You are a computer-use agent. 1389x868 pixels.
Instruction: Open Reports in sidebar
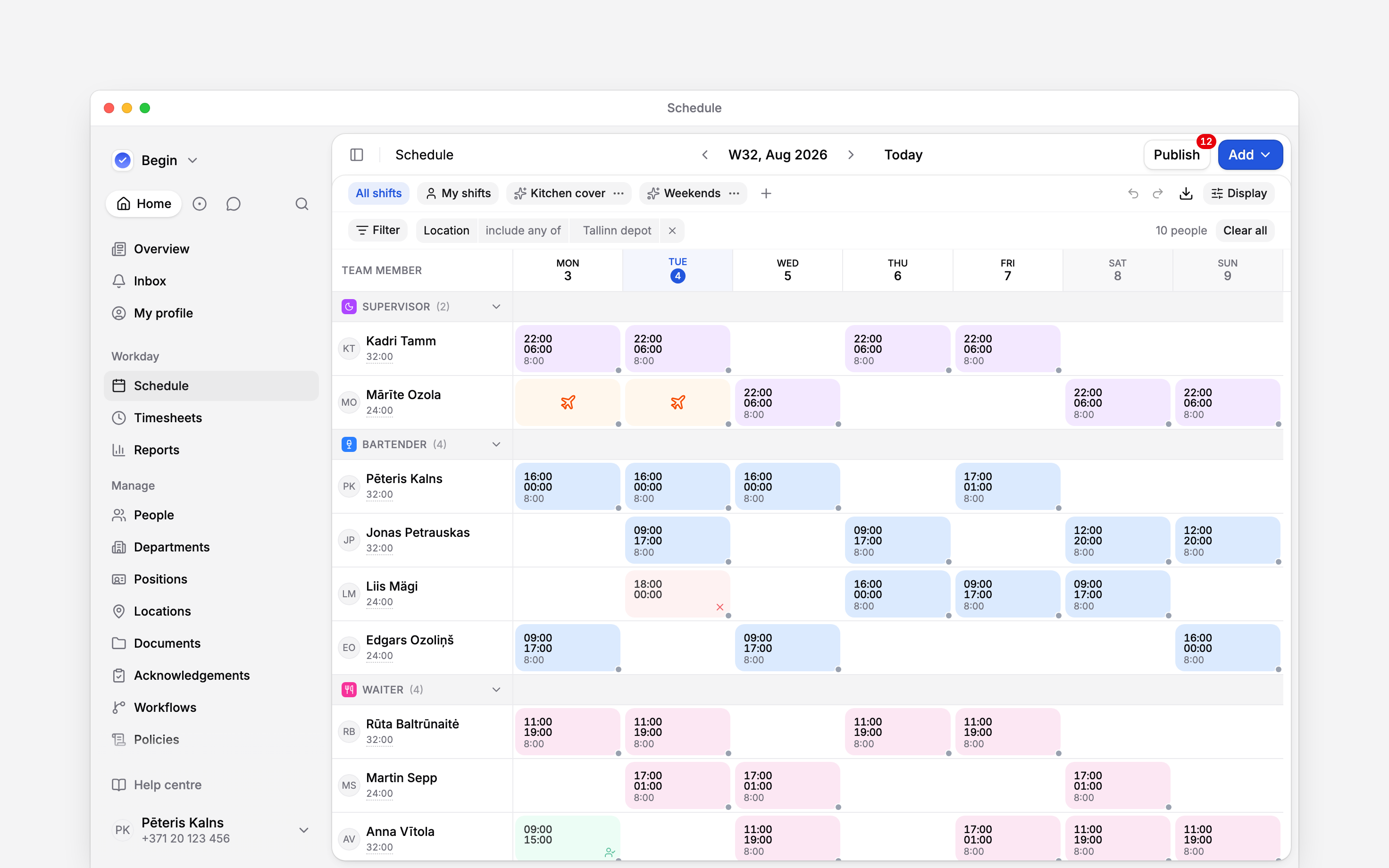[211, 450]
